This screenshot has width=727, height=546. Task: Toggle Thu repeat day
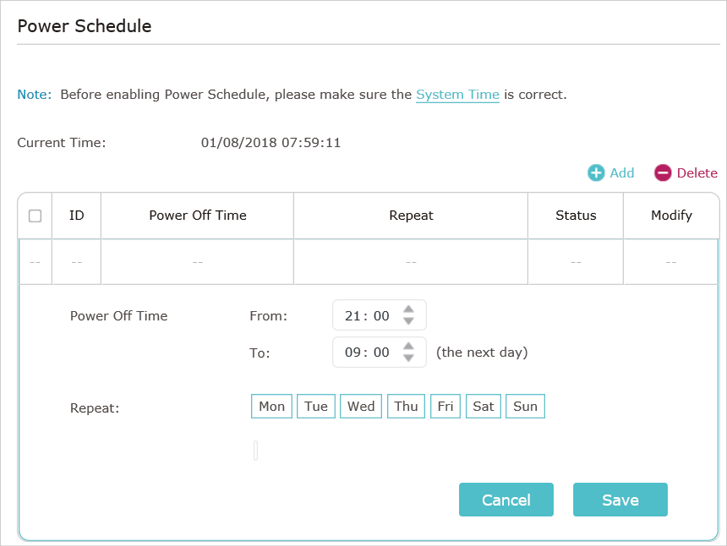pyautogui.click(x=406, y=406)
